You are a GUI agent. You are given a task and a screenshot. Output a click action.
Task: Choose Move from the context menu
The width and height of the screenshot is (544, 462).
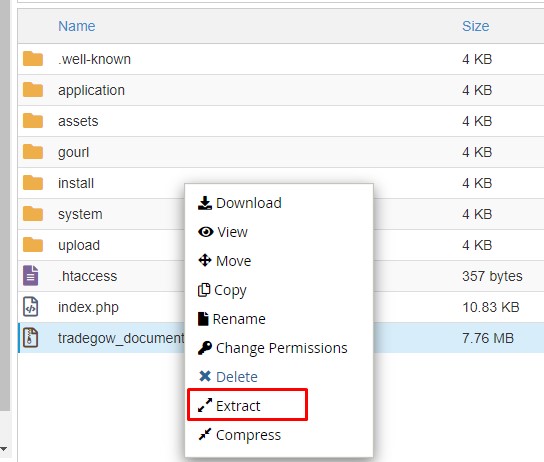click(233, 261)
